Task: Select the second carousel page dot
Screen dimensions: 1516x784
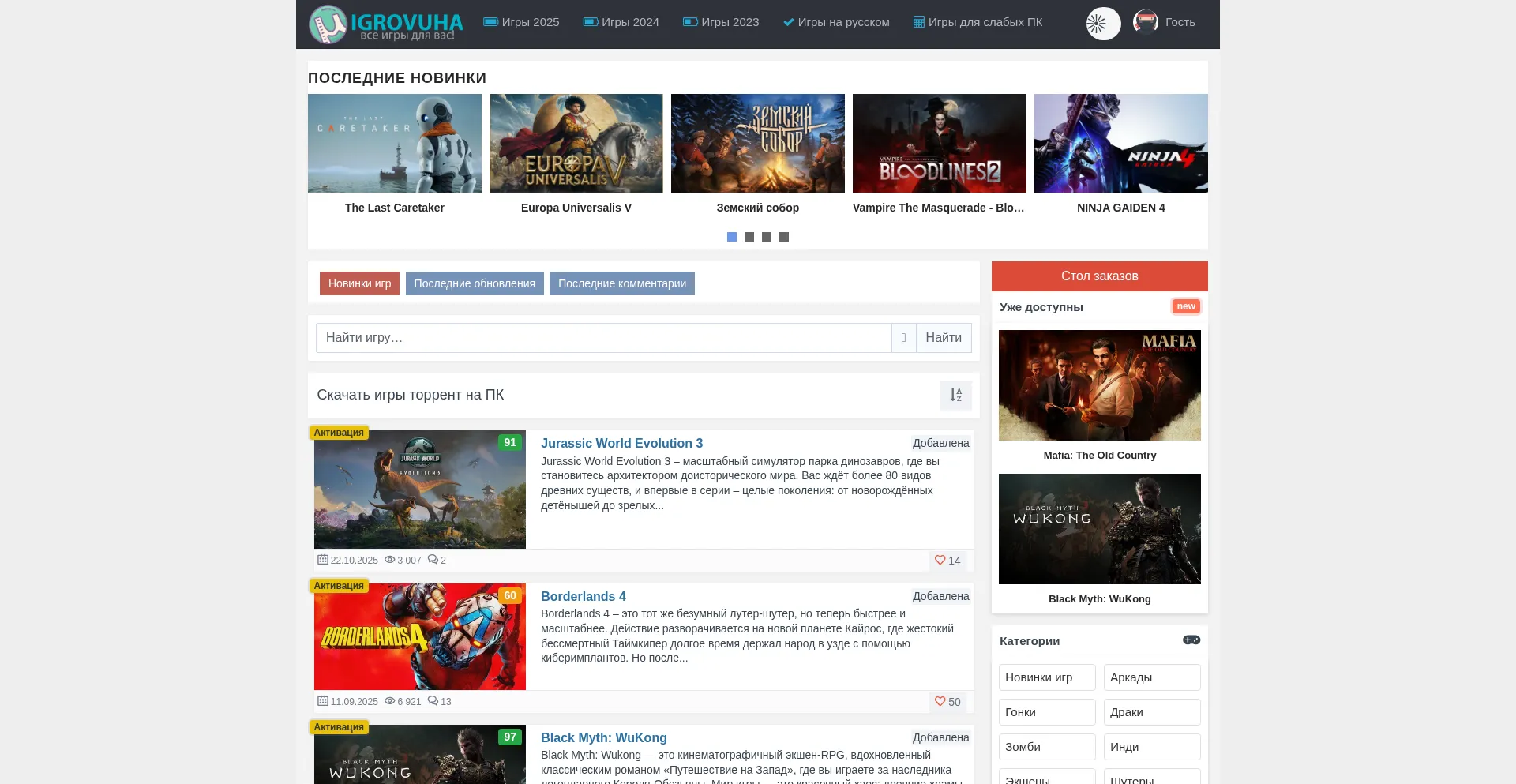Action: click(749, 237)
